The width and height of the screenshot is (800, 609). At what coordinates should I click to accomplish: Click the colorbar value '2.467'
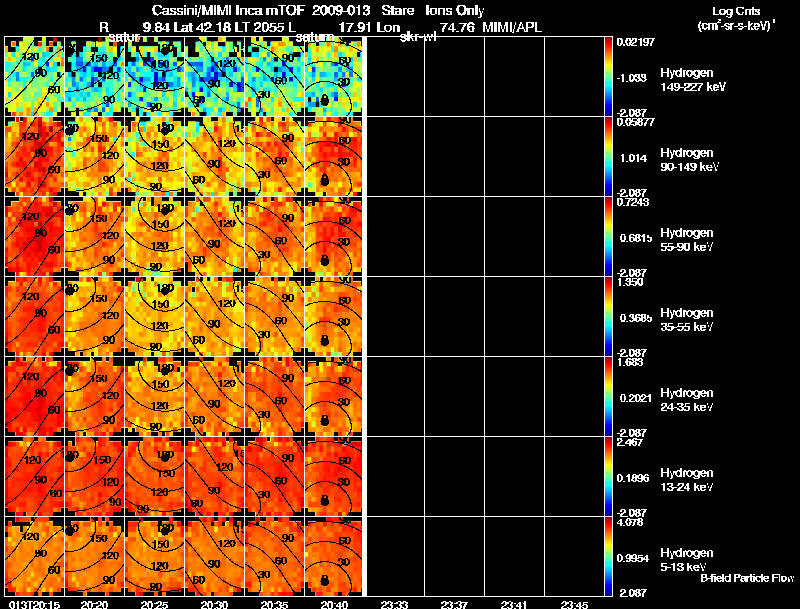click(630, 442)
